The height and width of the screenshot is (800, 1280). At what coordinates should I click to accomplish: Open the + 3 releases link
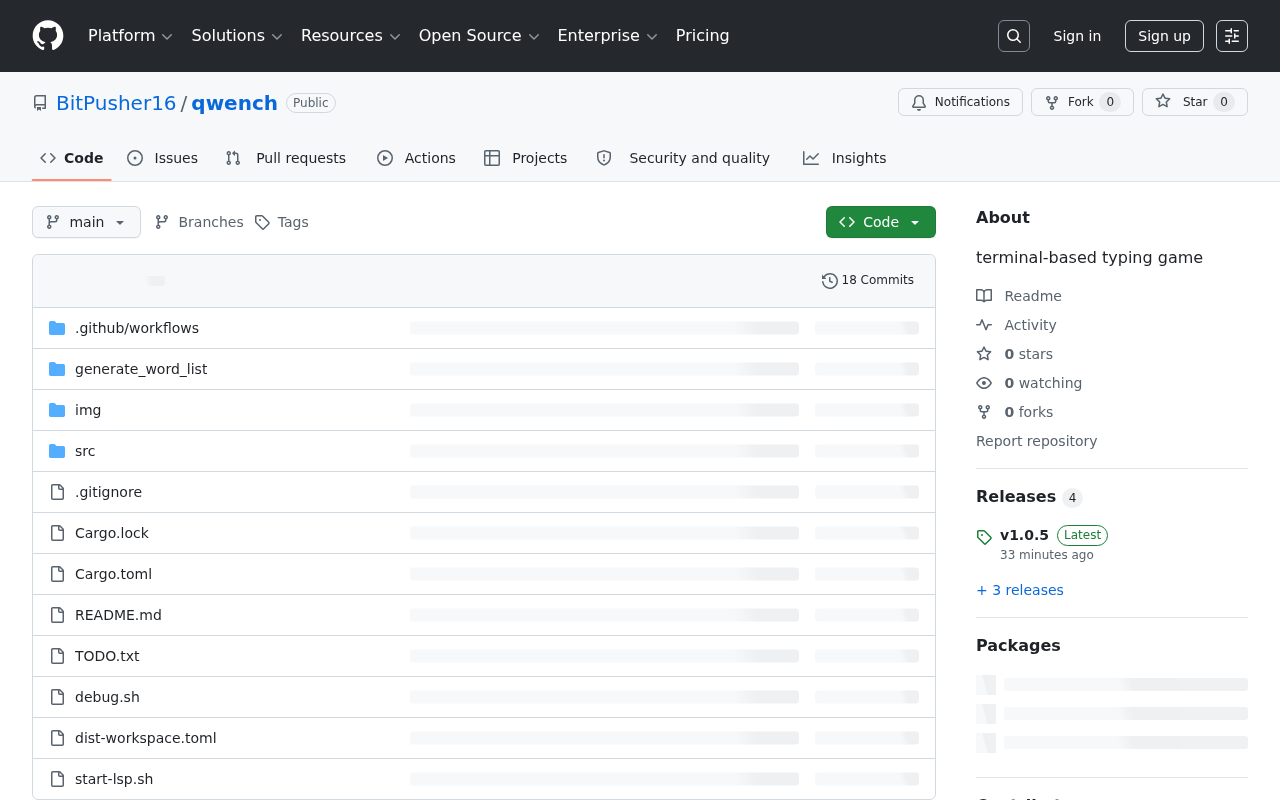[1020, 590]
